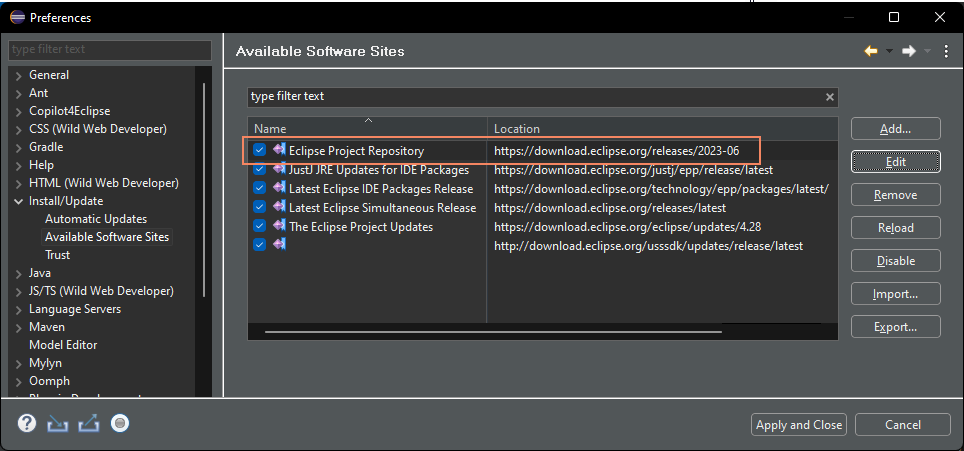Select the usssdk/updates/release/latest location cell

click(649, 245)
